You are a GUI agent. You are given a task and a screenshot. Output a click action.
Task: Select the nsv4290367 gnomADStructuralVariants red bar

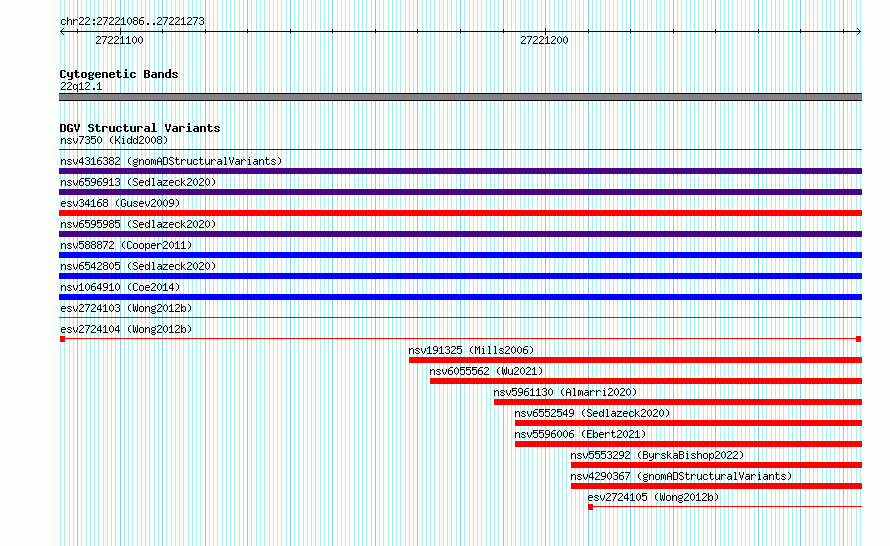(716, 486)
